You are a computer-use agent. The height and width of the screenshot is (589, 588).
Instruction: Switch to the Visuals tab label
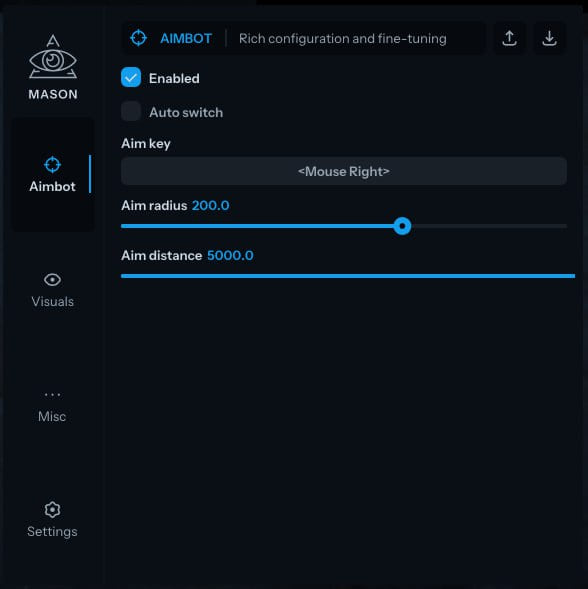click(x=53, y=302)
